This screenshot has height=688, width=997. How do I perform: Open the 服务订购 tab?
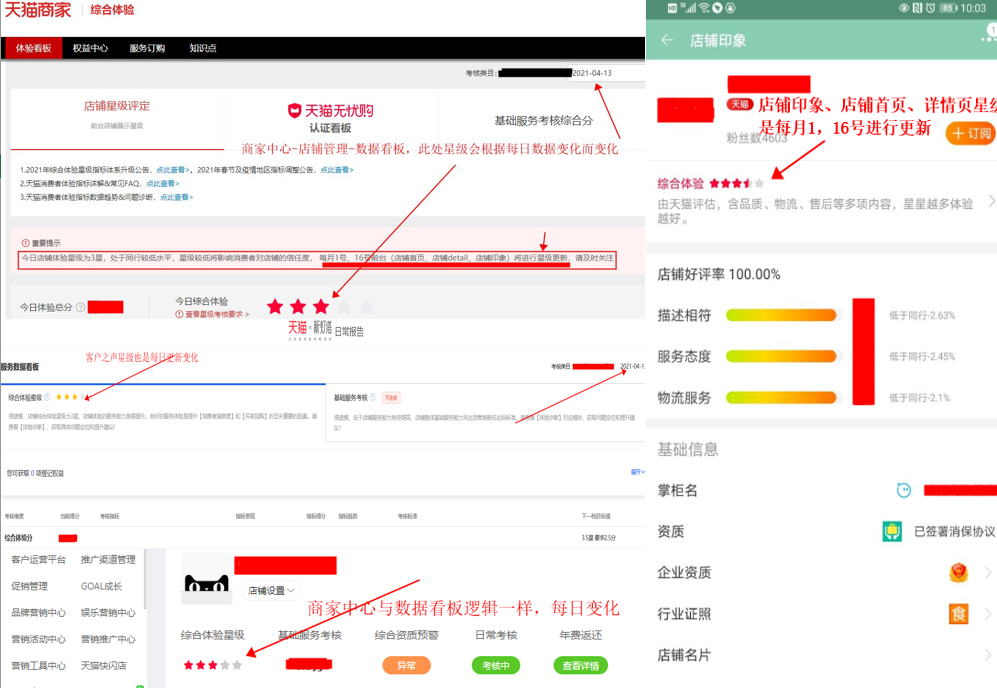[x=147, y=48]
